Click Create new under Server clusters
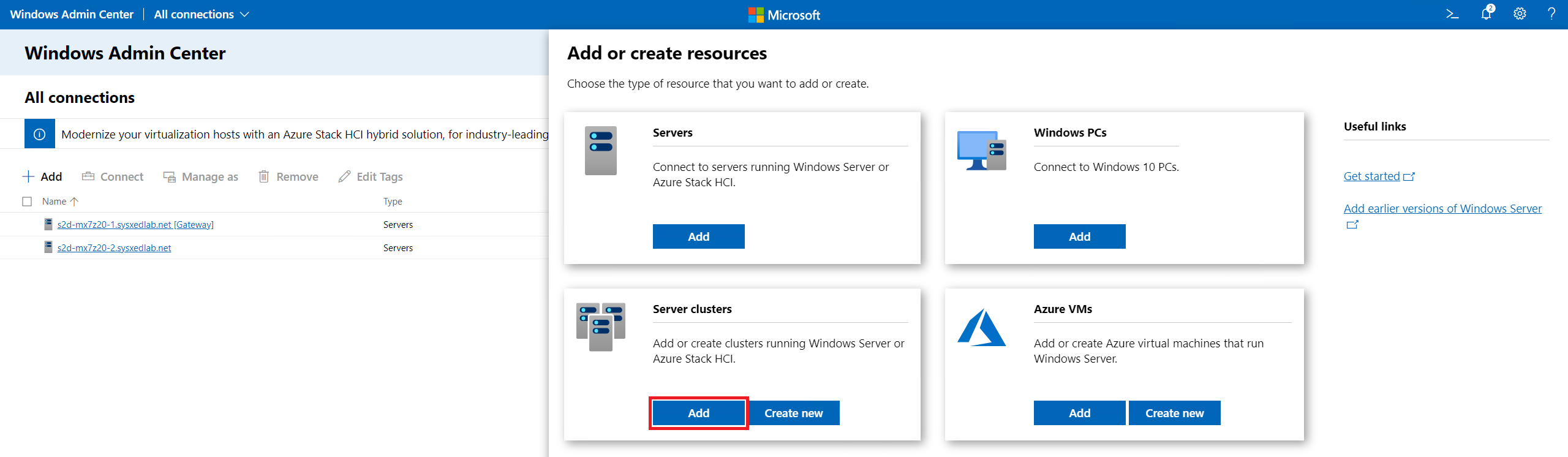This screenshot has width=1568, height=457. tap(794, 413)
